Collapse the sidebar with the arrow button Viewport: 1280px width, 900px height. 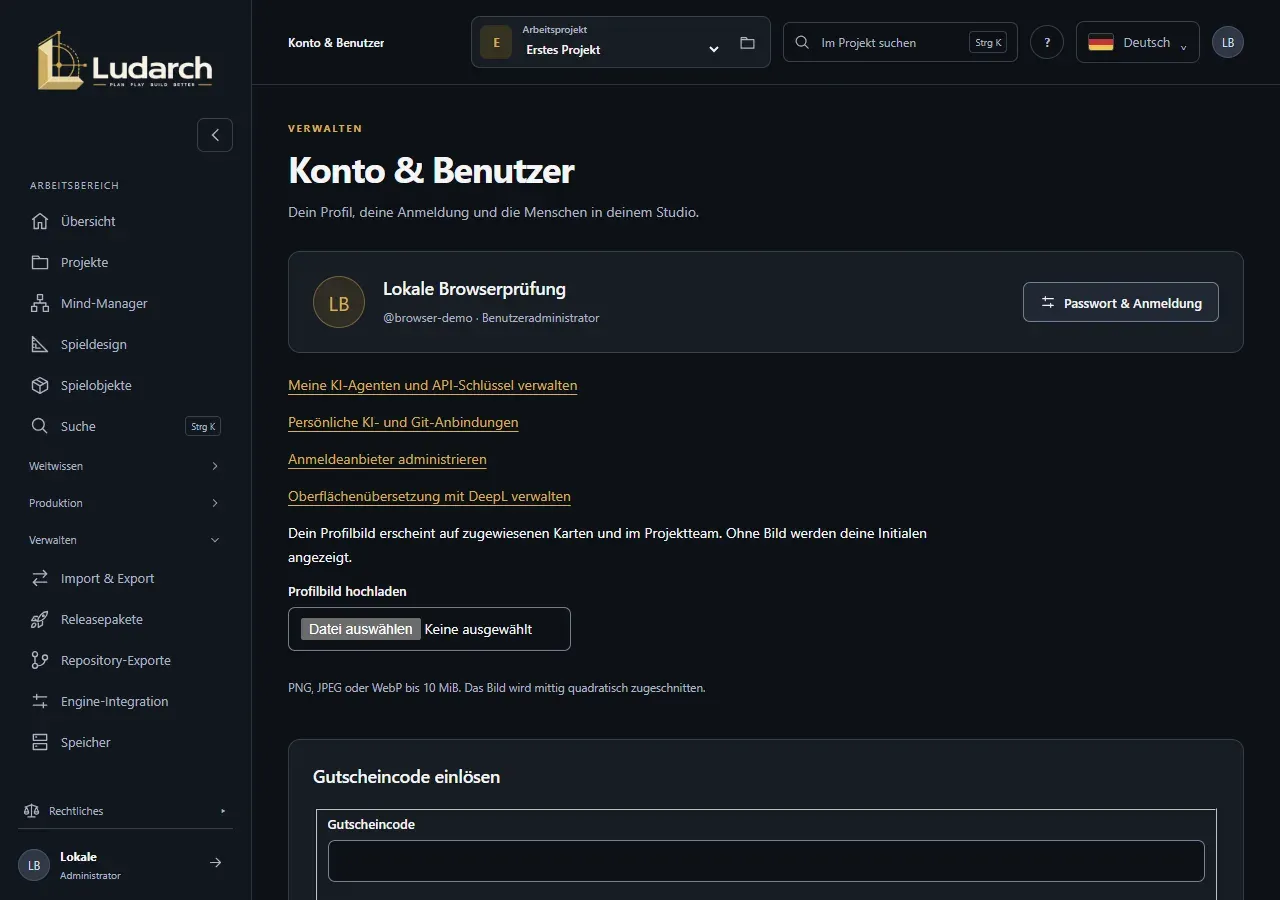(x=215, y=135)
